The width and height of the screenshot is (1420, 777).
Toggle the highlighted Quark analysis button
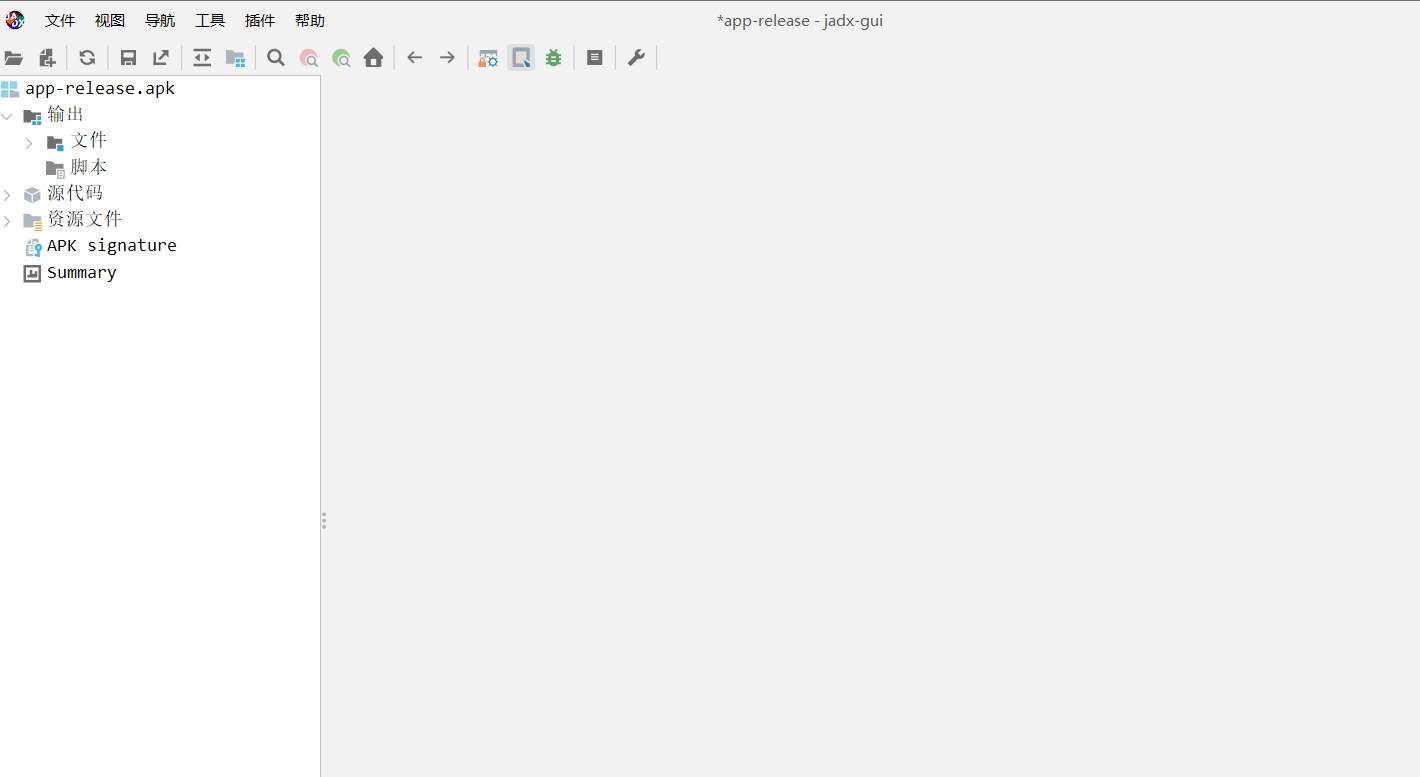(x=521, y=58)
